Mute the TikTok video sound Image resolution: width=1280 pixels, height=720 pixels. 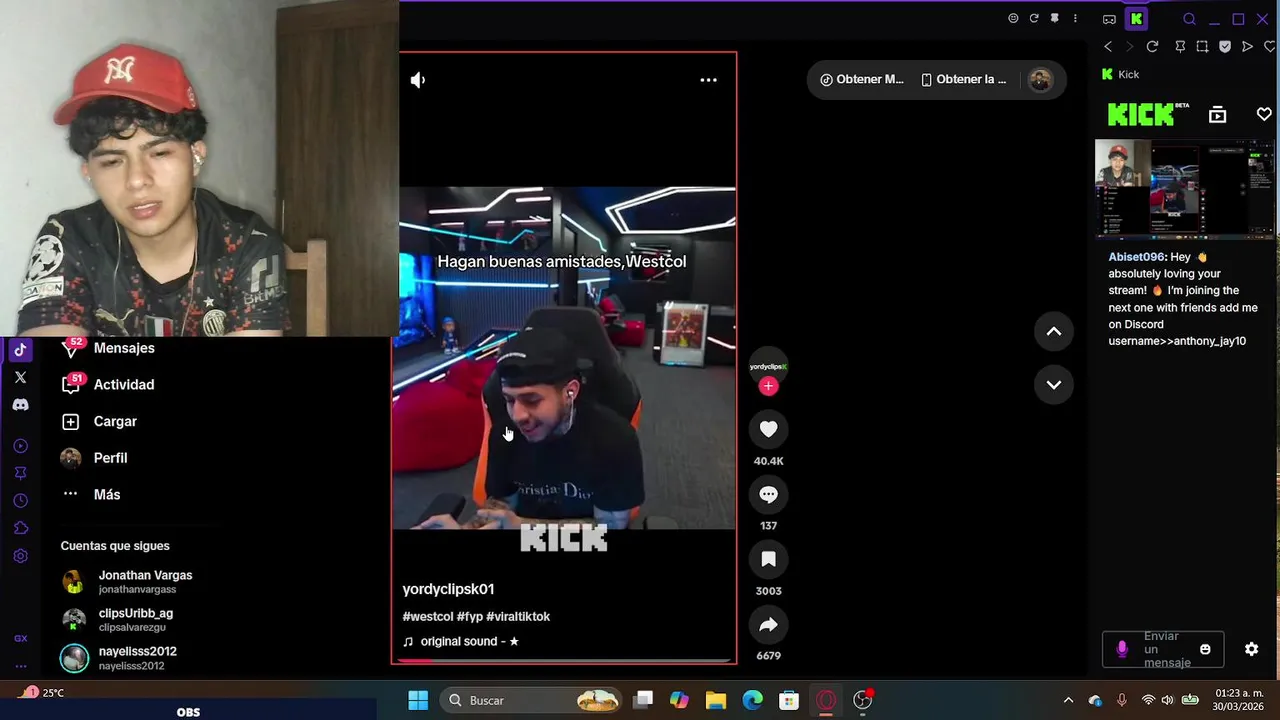tap(418, 80)
